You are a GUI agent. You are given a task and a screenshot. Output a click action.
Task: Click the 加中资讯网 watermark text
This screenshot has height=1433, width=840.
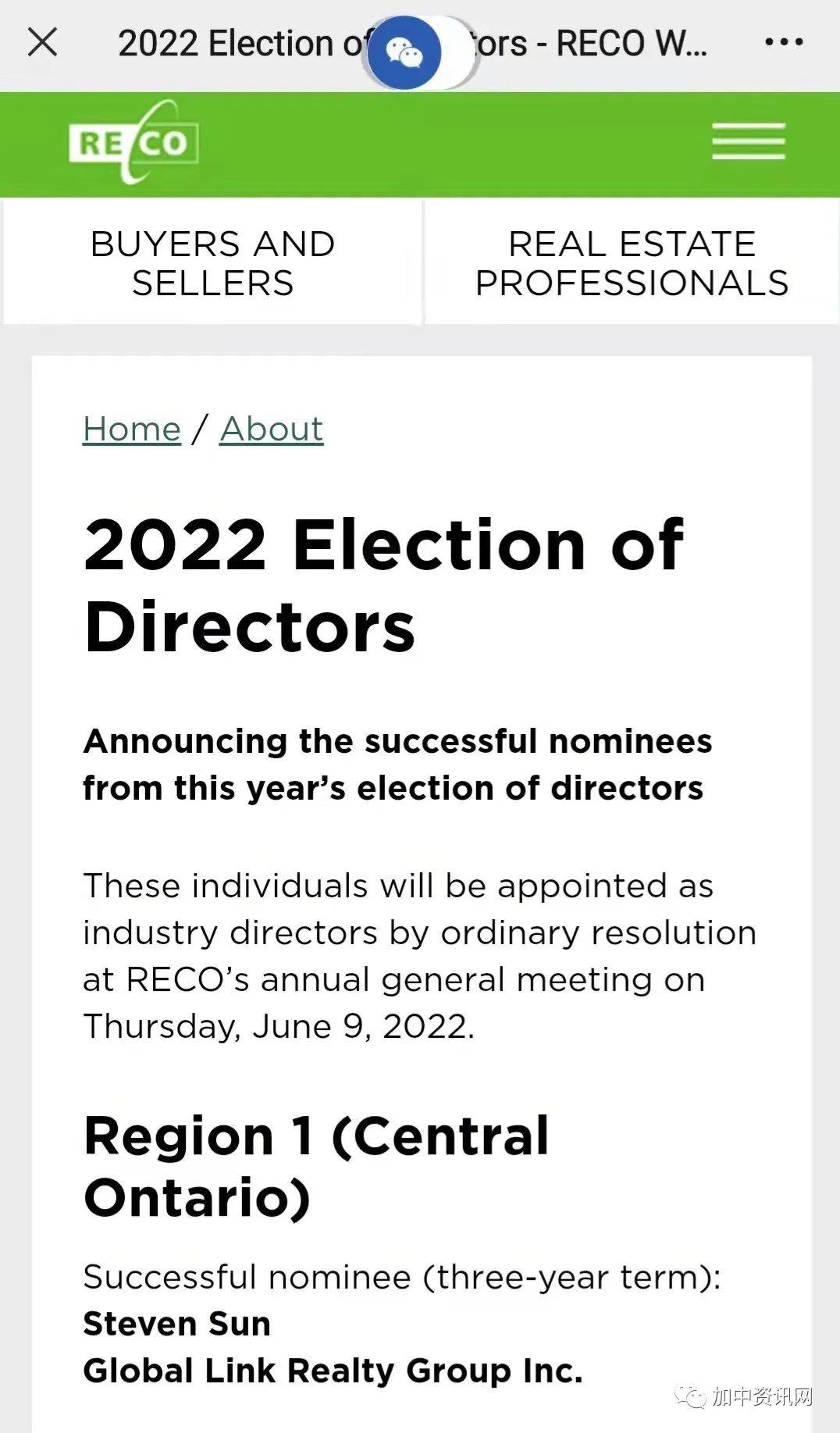762,1396
